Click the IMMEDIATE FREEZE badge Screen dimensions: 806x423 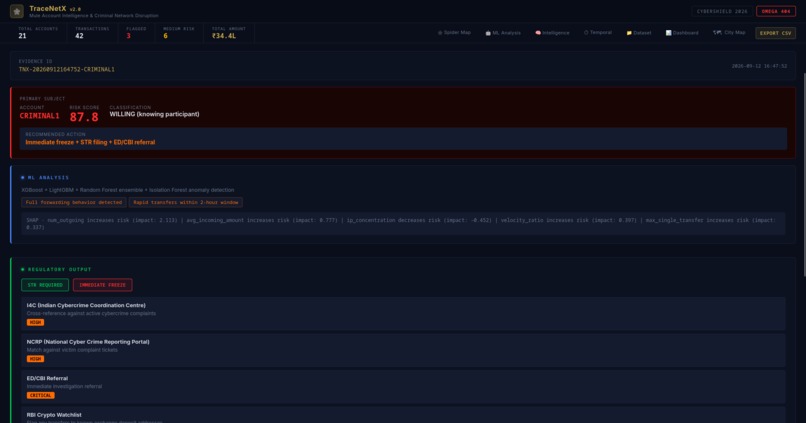tap(102, 285)
